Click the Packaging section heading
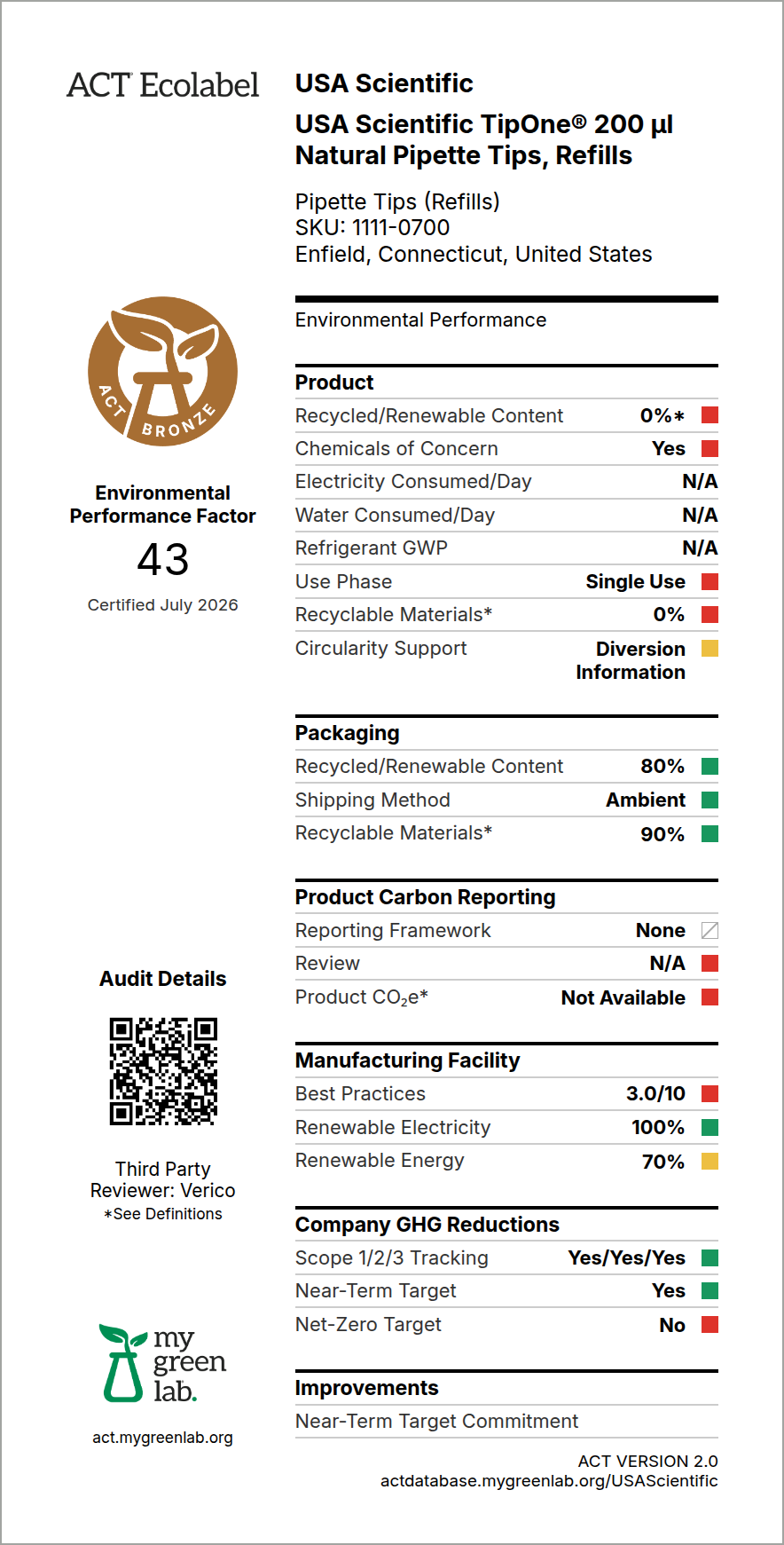 point(348,733)
